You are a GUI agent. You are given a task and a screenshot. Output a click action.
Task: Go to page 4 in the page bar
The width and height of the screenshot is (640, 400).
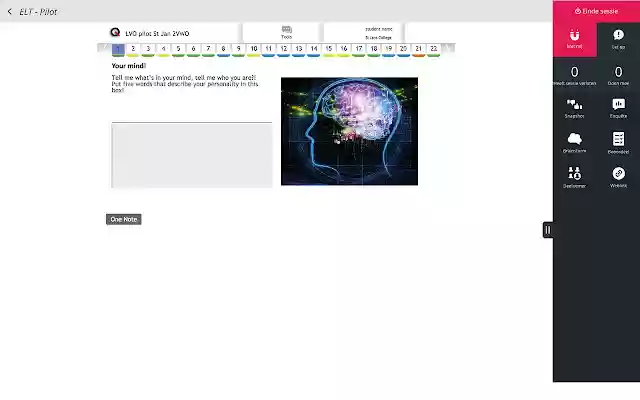(x=163, y=49)
